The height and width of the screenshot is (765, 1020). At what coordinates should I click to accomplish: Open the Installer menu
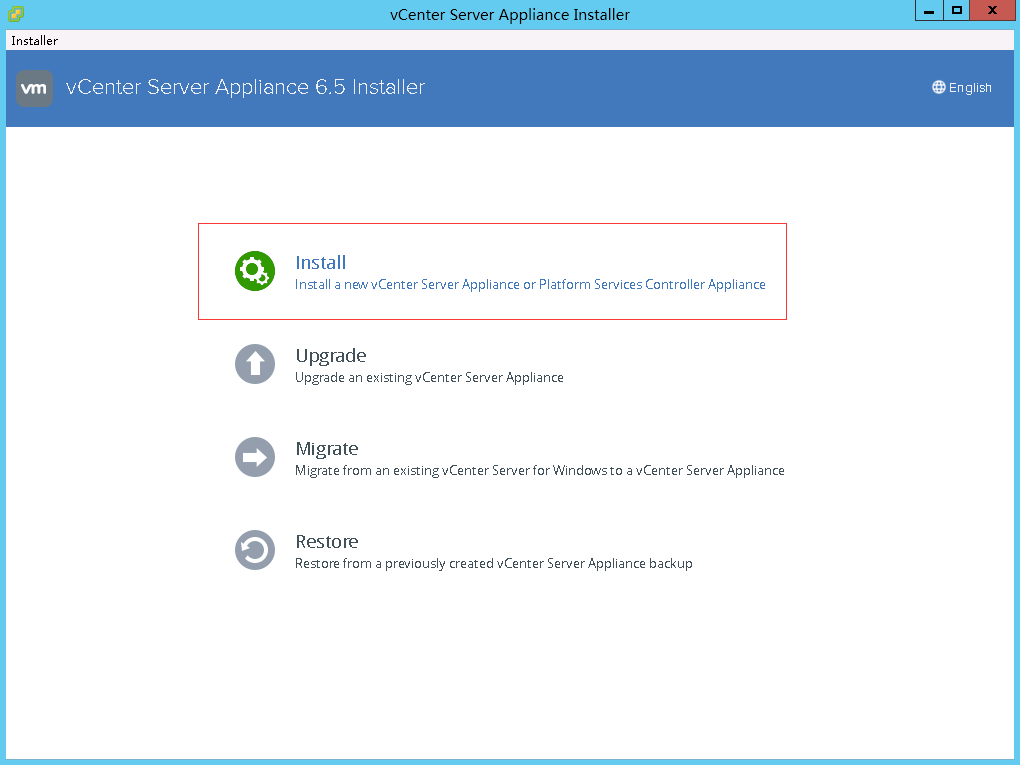pos(34,40)
